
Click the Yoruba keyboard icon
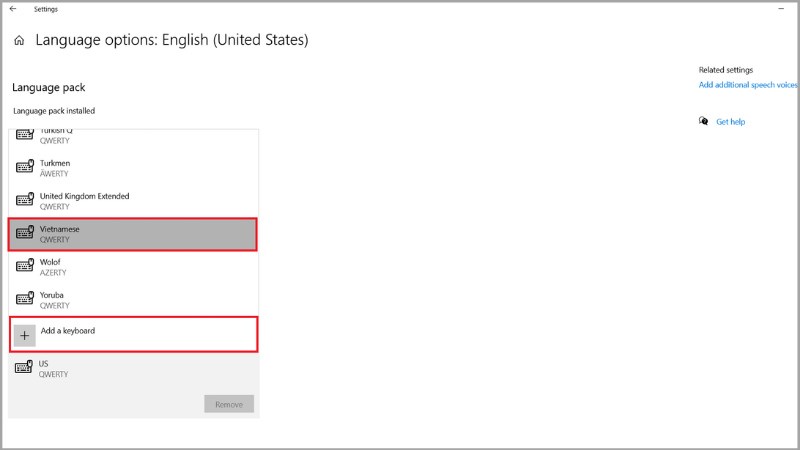pos(24,298)
